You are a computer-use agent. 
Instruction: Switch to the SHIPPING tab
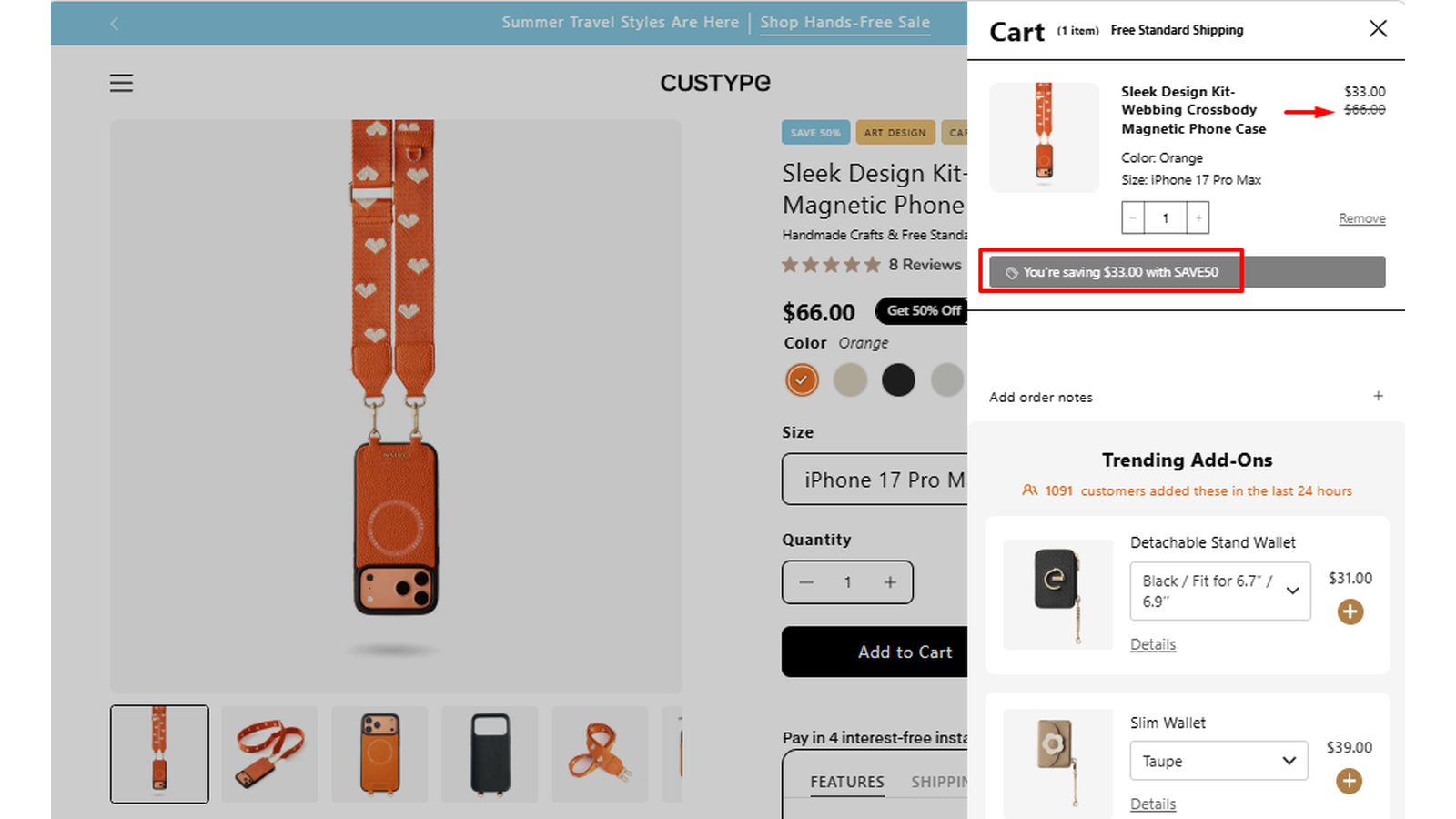[x=939, y=782]
